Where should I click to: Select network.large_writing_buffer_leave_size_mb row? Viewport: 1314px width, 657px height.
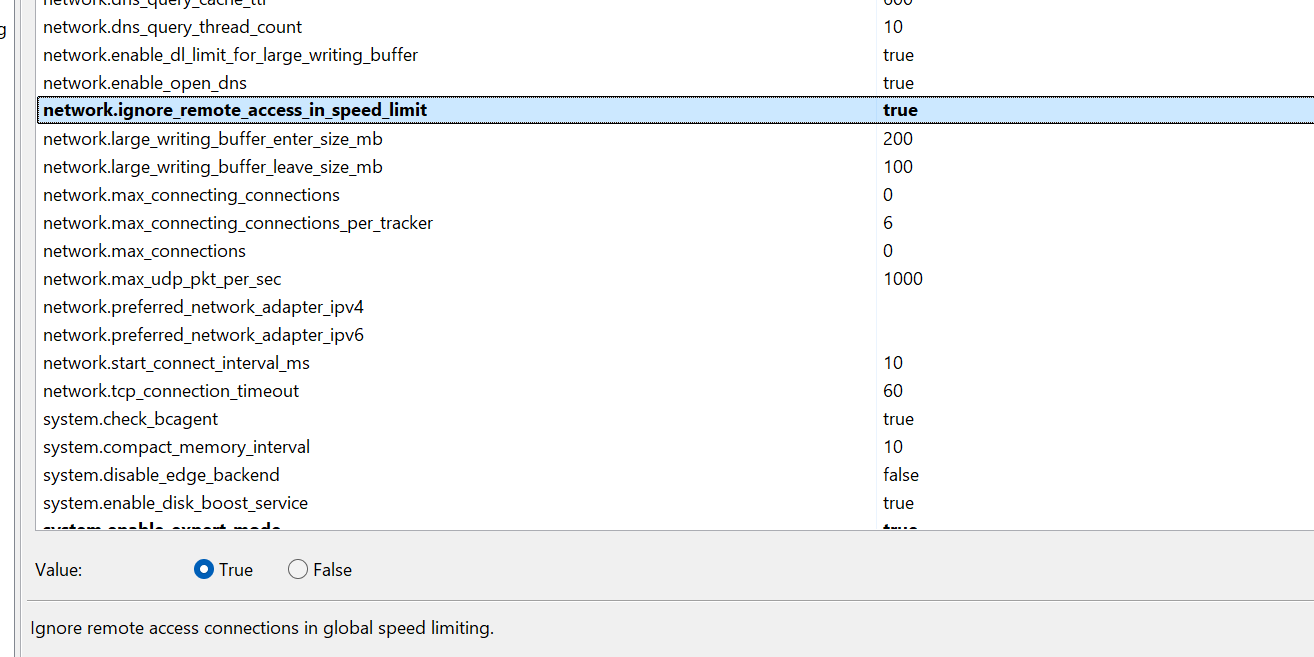tap(675, 167)
